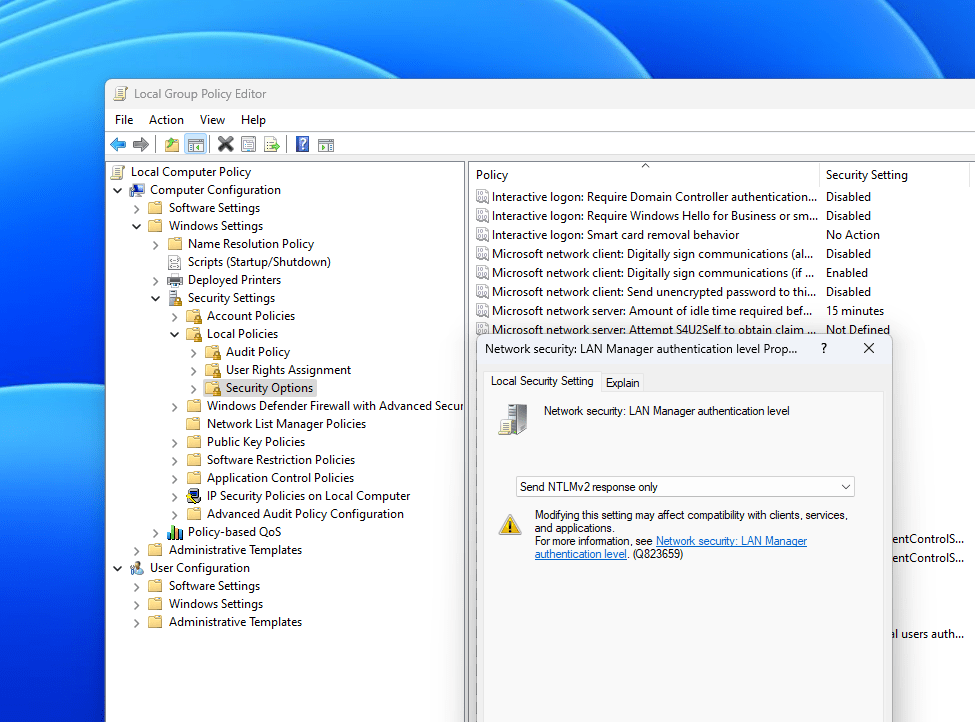975x722 pixels.
Task: Click the No Action security setting value
Action: 853,235
